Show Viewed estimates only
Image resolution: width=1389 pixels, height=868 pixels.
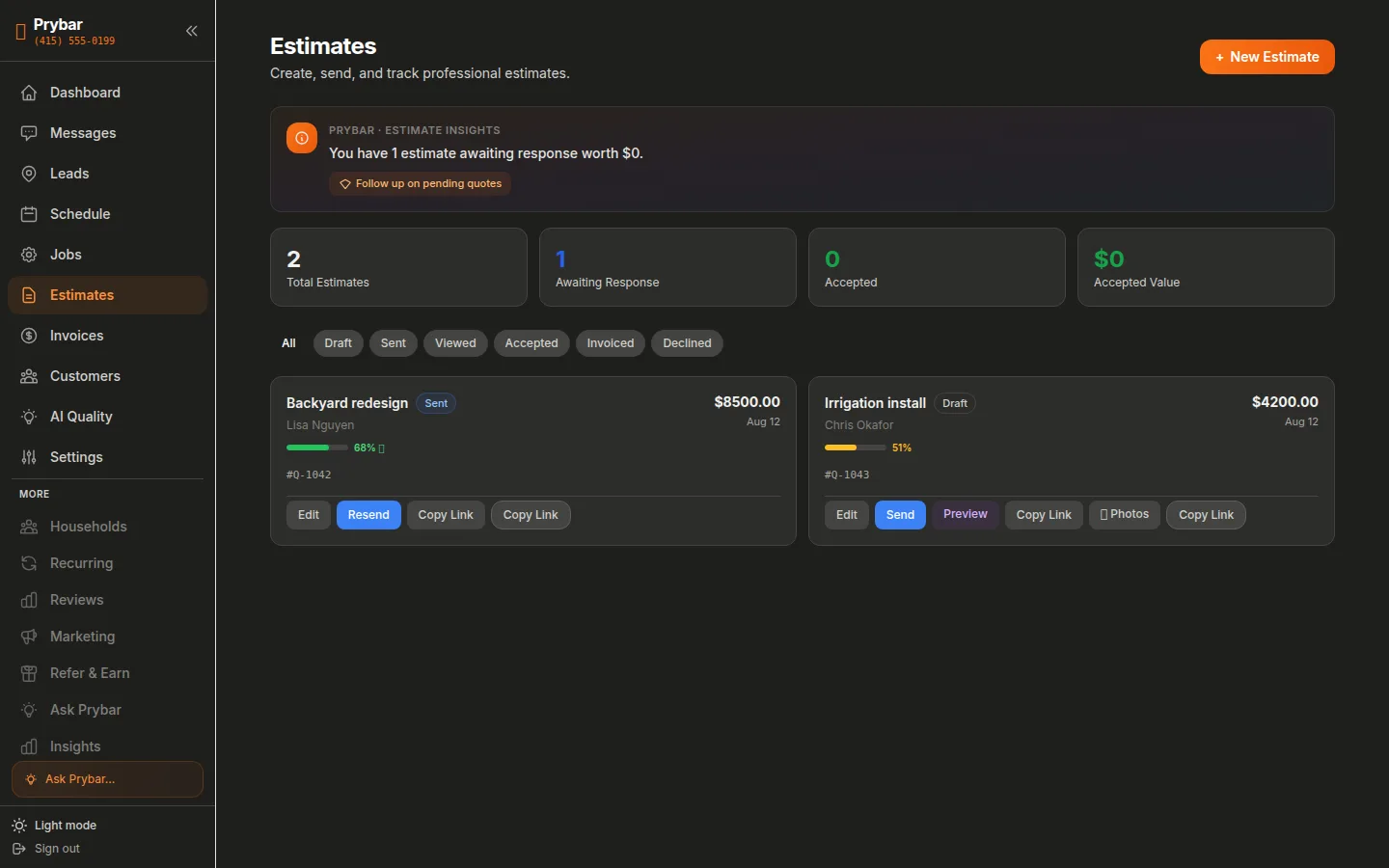pyautogui.click(x=455, y=343)
